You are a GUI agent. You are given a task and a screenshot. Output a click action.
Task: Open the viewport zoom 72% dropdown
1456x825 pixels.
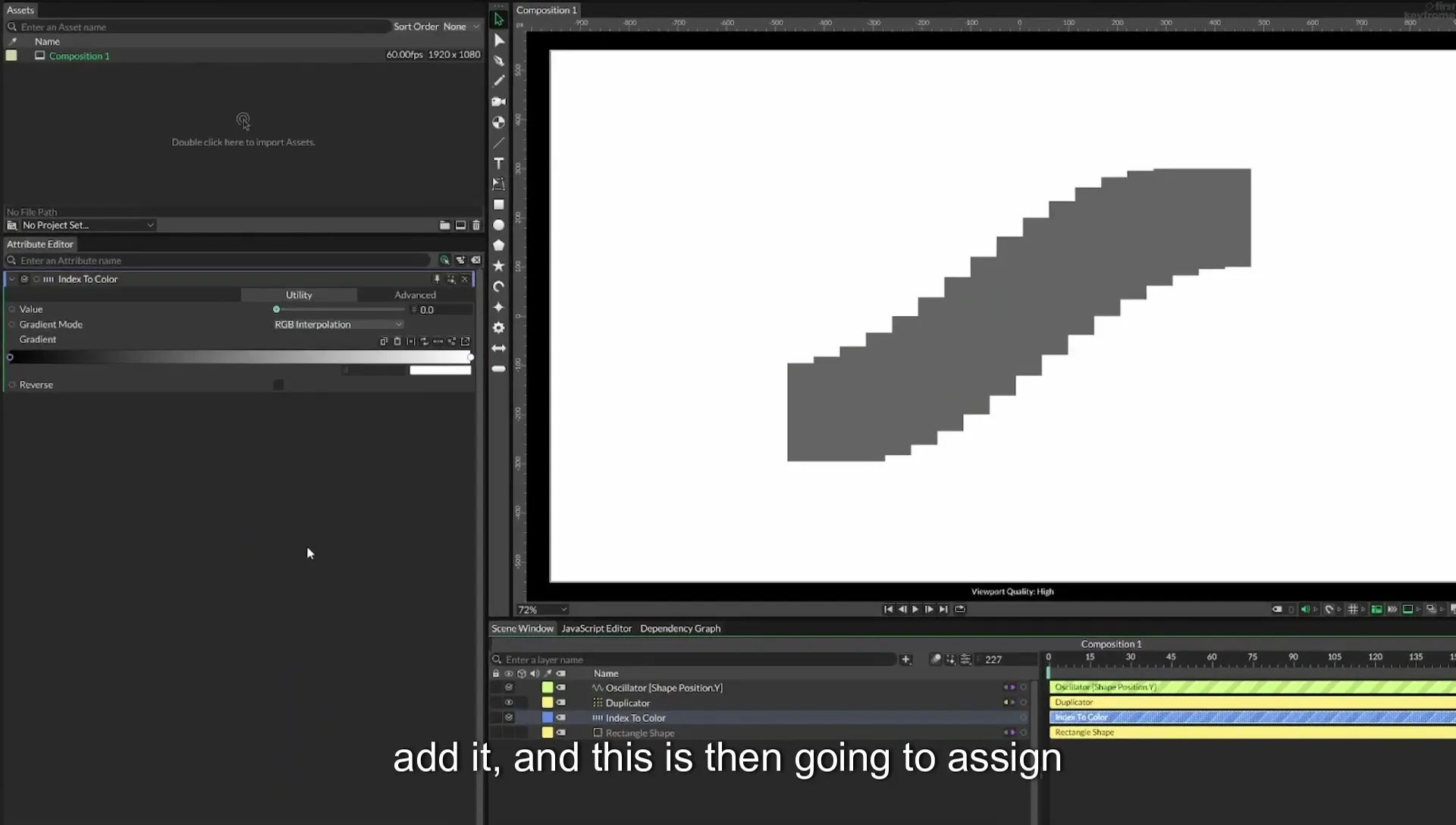542,610
